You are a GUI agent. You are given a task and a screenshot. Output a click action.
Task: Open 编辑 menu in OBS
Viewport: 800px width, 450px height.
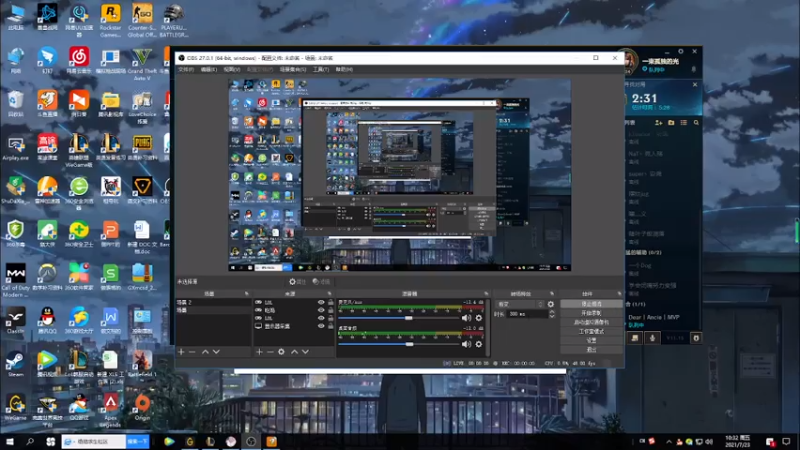click(x=208, y=69)
